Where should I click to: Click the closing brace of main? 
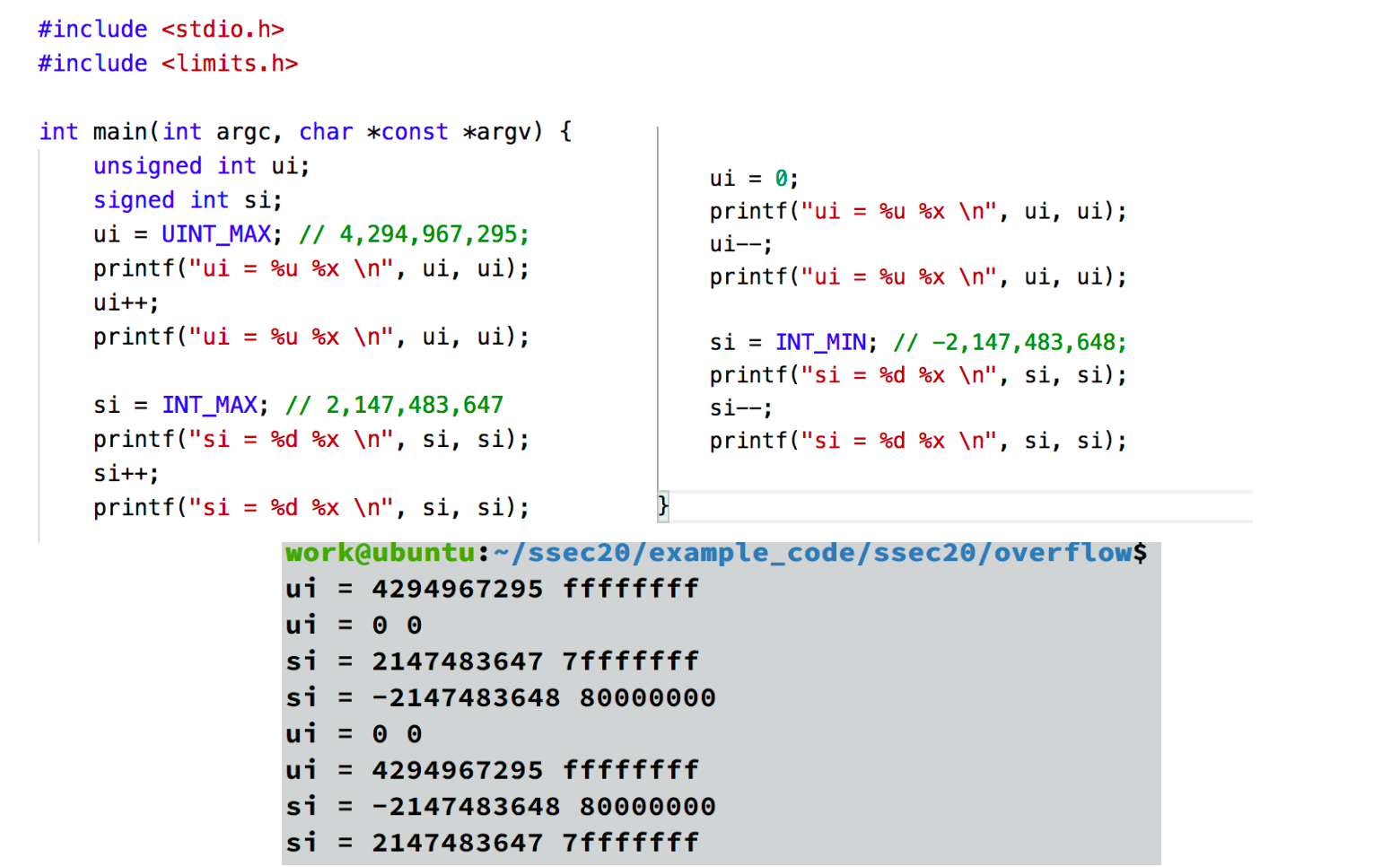663,505
